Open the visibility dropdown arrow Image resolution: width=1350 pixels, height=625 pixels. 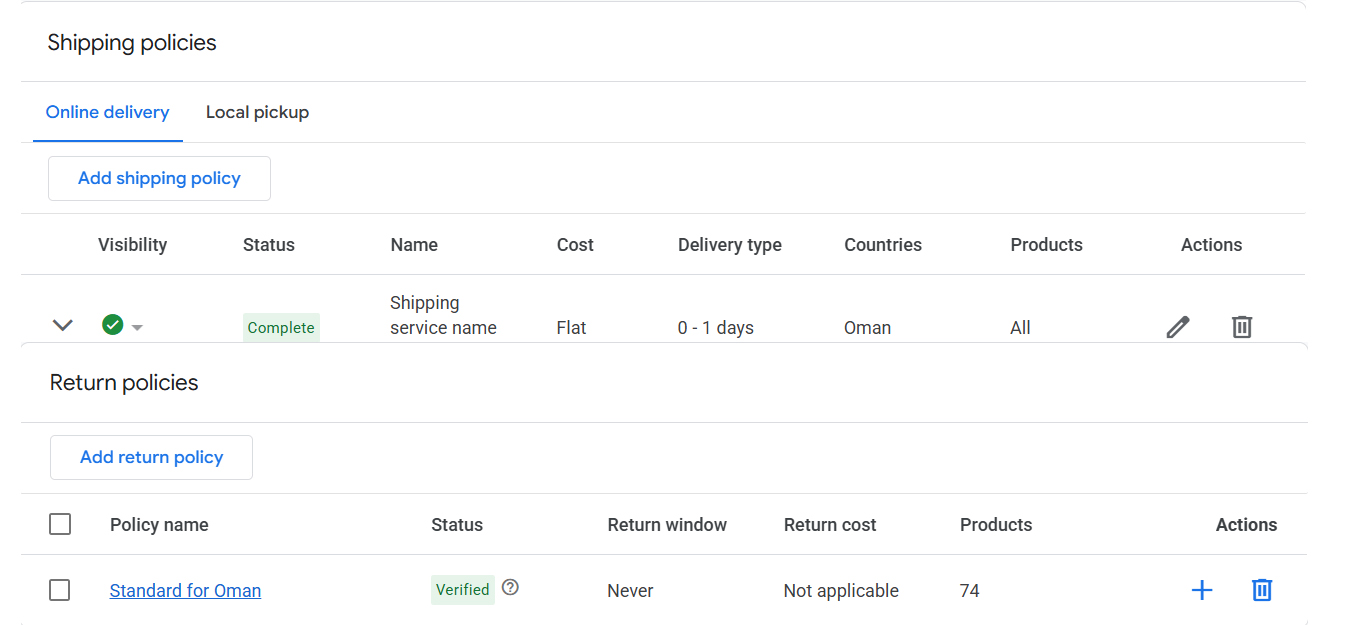point(138,328)
